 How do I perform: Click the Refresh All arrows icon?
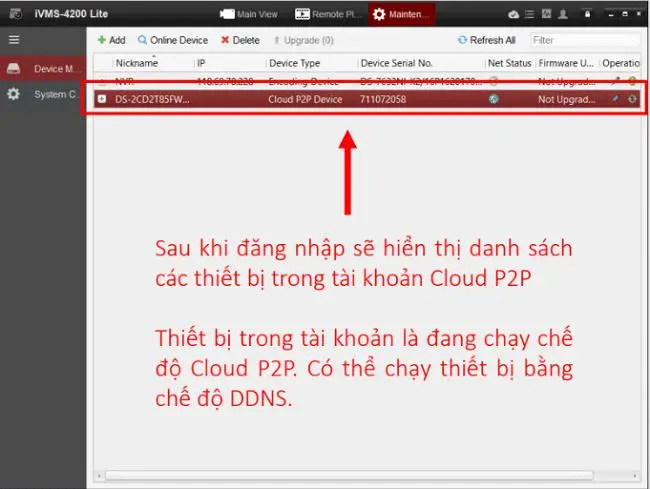tap(462, 40)
